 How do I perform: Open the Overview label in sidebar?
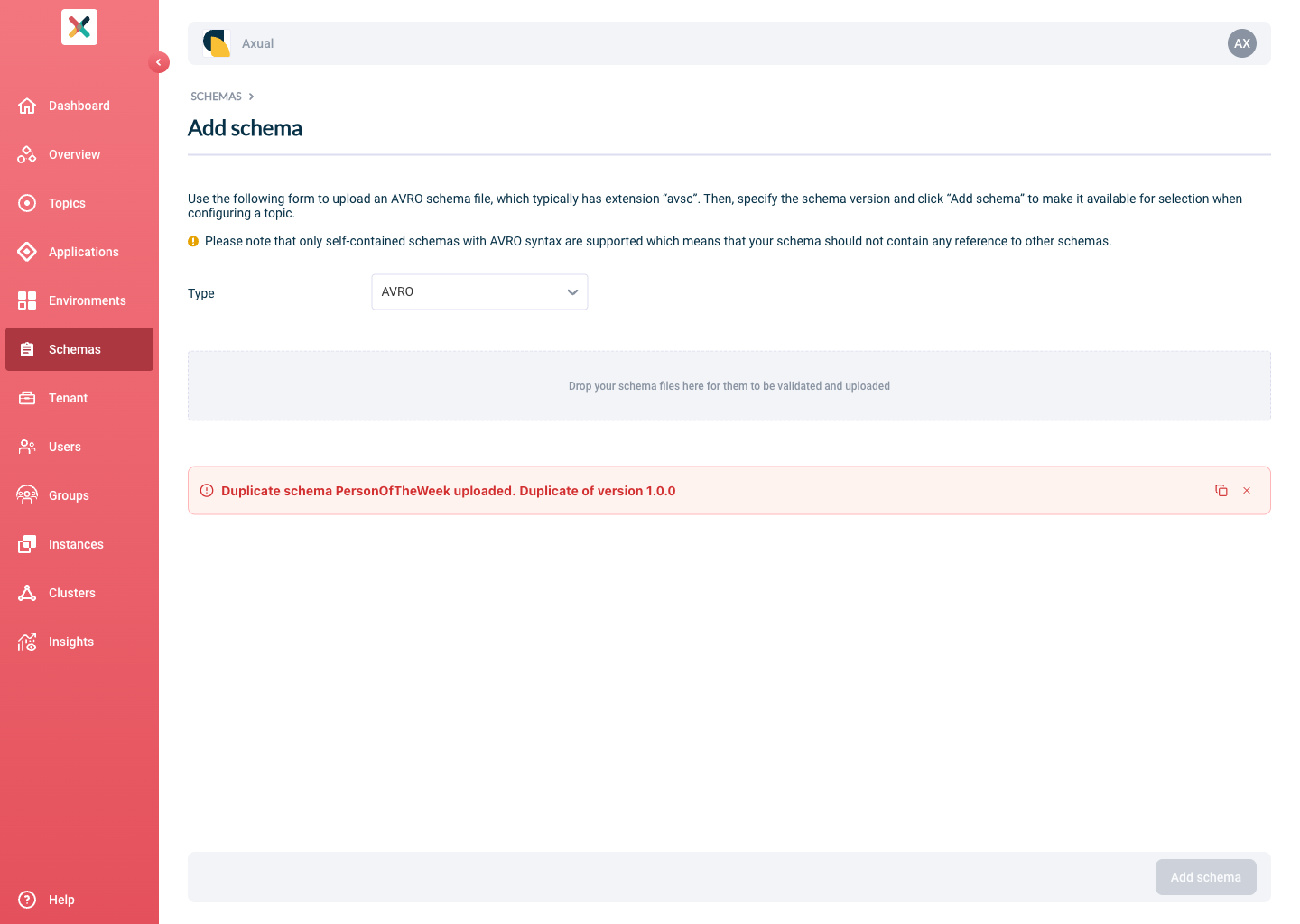click(x=74, y=154)
